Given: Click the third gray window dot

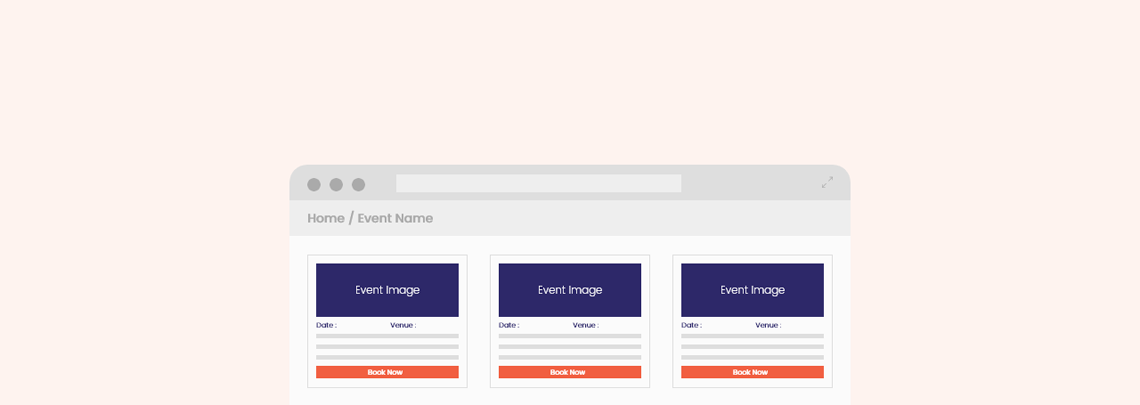Looking at the screenshot, I should (358, 185).
